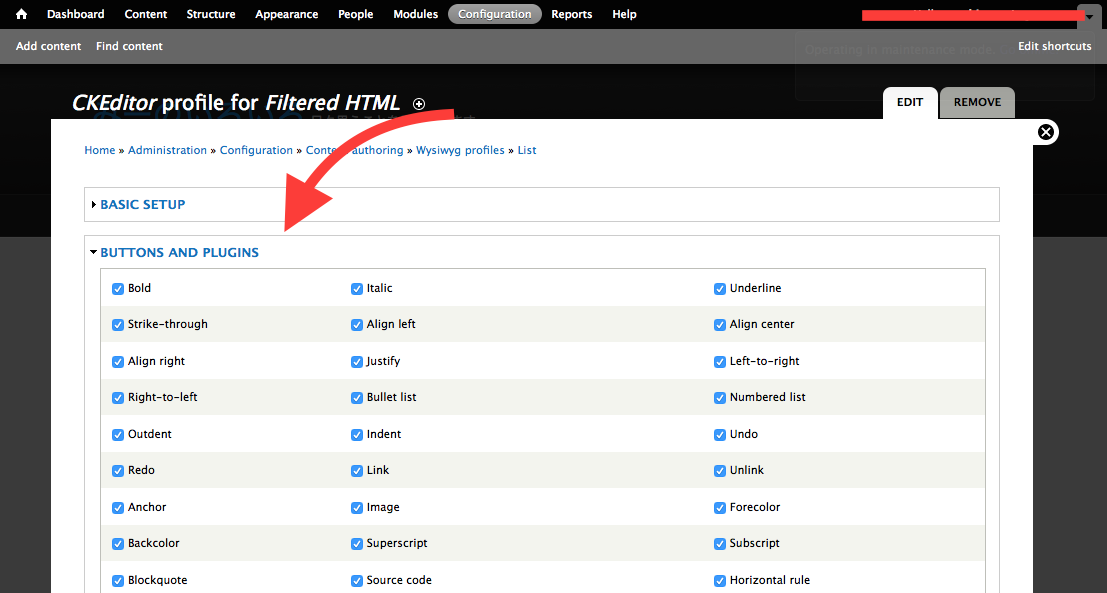Toggle the Align right checkbox
This screenshot has width=1107, height=593.
tap(118, 361)
